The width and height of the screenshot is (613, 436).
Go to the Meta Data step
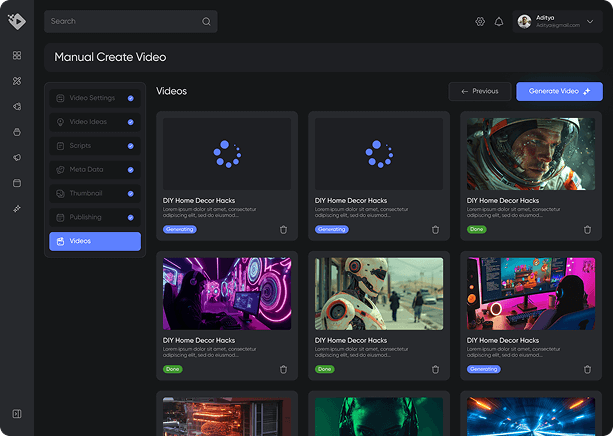coord(95,170)
